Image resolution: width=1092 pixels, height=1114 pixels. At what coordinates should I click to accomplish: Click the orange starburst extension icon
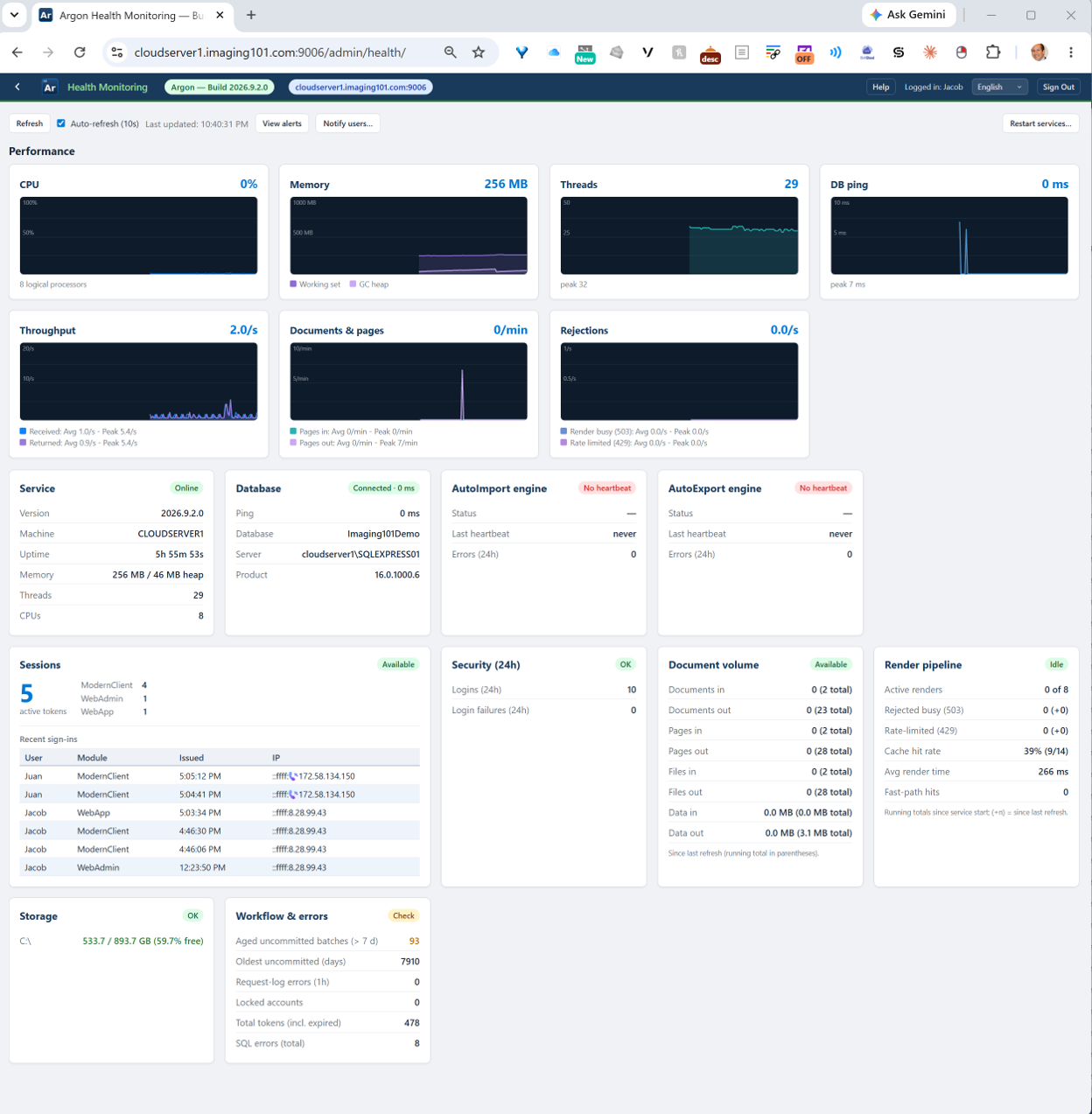[930, 53]
